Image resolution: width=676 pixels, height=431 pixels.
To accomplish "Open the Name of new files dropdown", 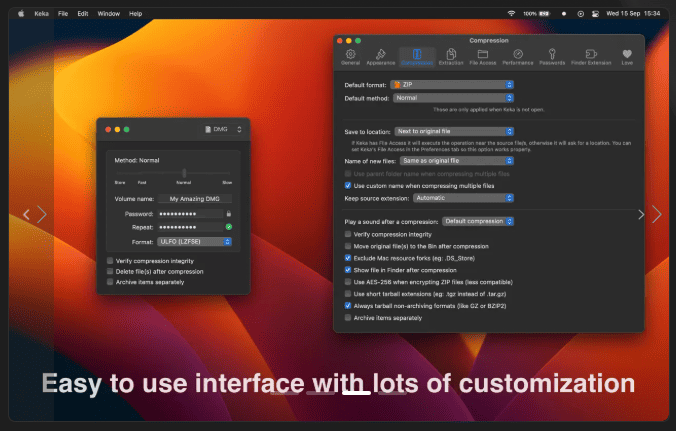I will pyautogui.click(x=457, y=160).
